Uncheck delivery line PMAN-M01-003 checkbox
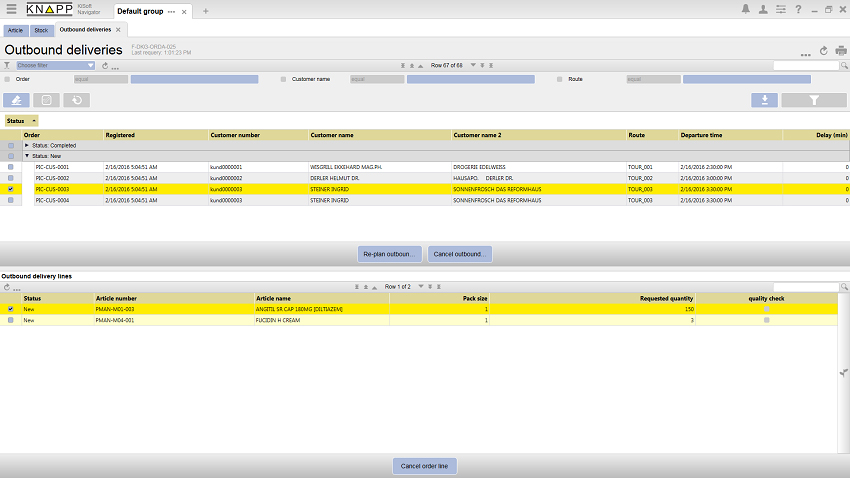The width and height of the screenshot is (850, 478). [10, 309]
